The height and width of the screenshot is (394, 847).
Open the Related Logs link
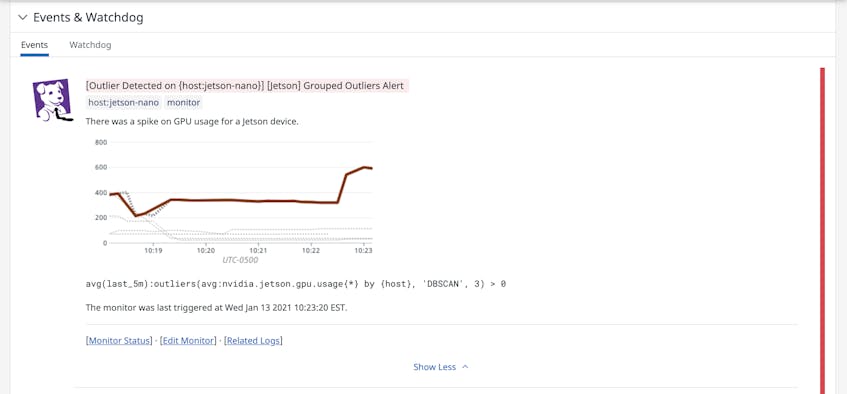coord(253,340)
